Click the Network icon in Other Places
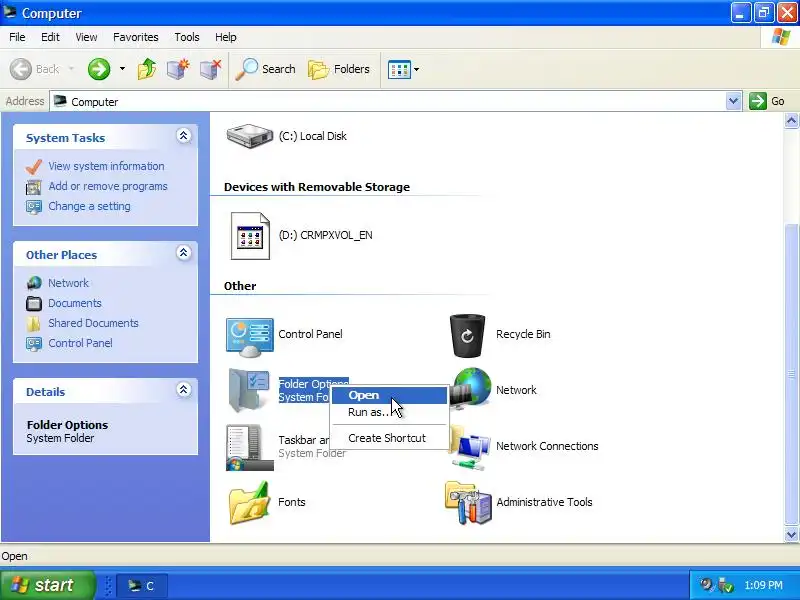 pos(34,283)
